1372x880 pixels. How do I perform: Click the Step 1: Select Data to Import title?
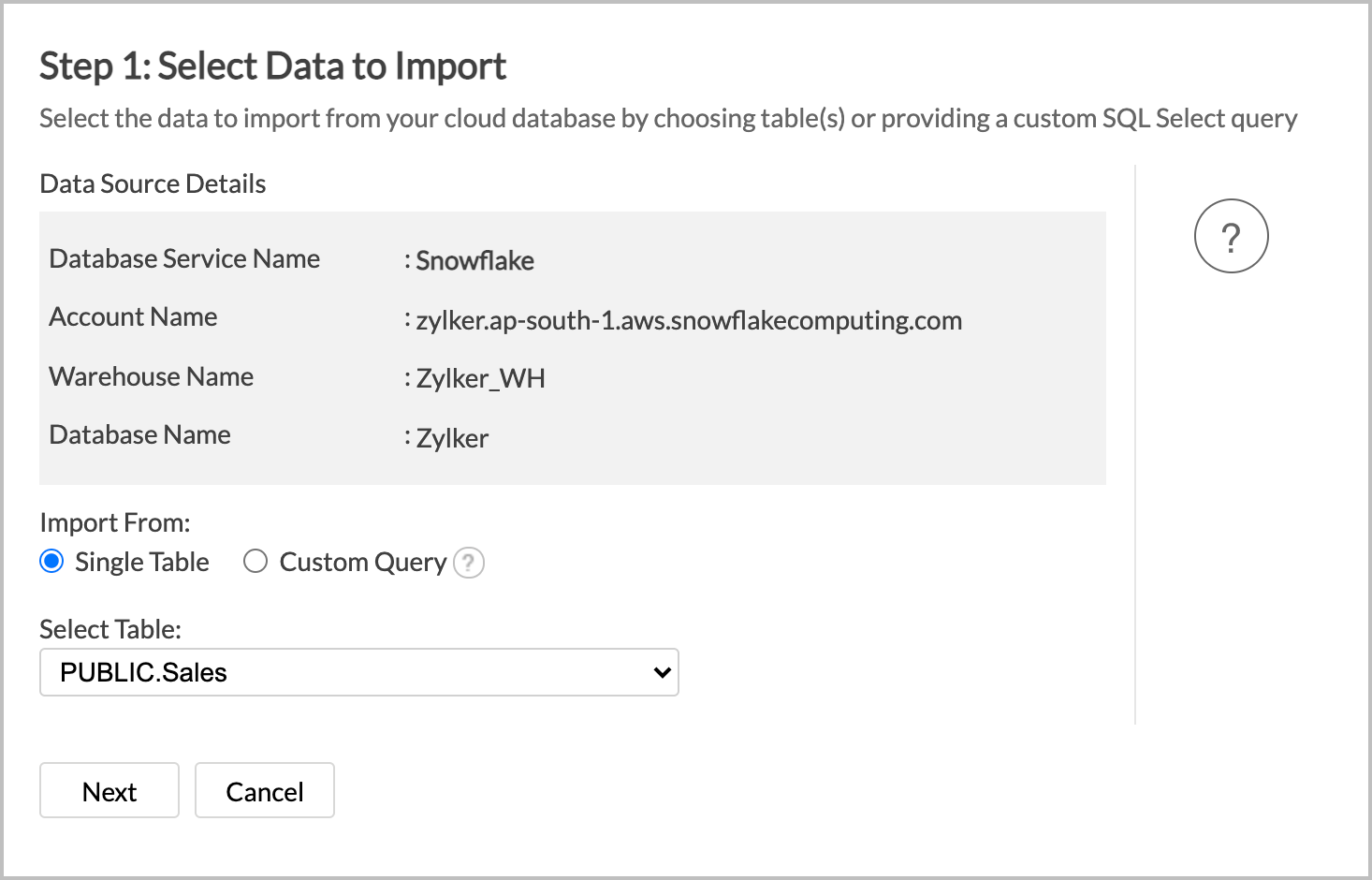(x=272, y=66)
